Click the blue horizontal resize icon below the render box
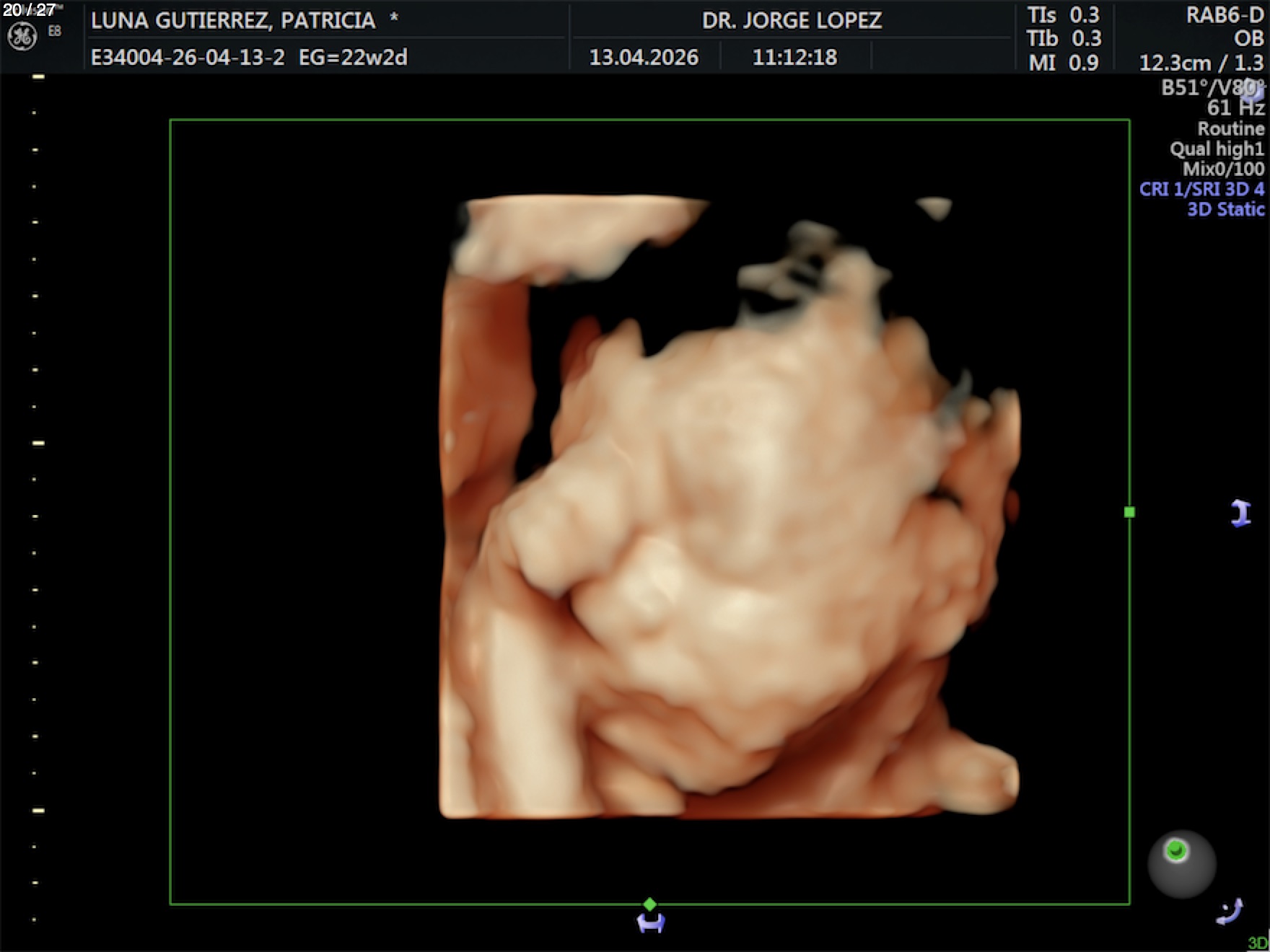Screen dimensions: 1270x952 tap(651, 922)
